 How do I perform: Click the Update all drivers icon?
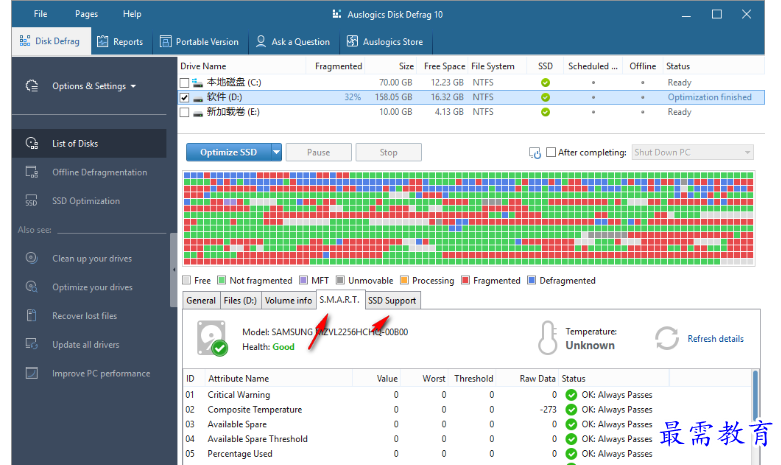pyautogui.click(x=32, y=344)
